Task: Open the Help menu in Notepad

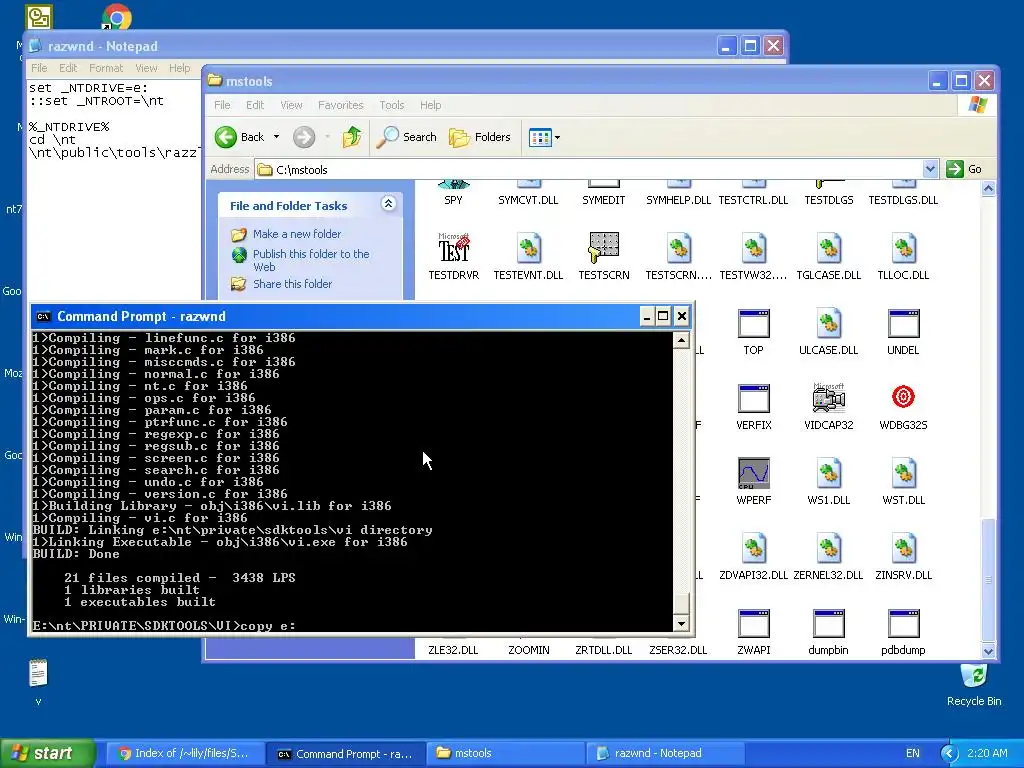Action: (179, 68)
